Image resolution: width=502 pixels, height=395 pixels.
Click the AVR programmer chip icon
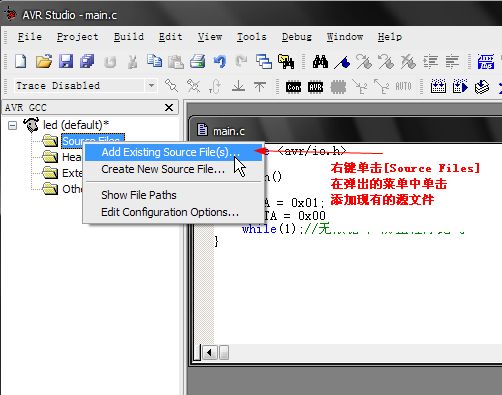[x=315, y=87]
